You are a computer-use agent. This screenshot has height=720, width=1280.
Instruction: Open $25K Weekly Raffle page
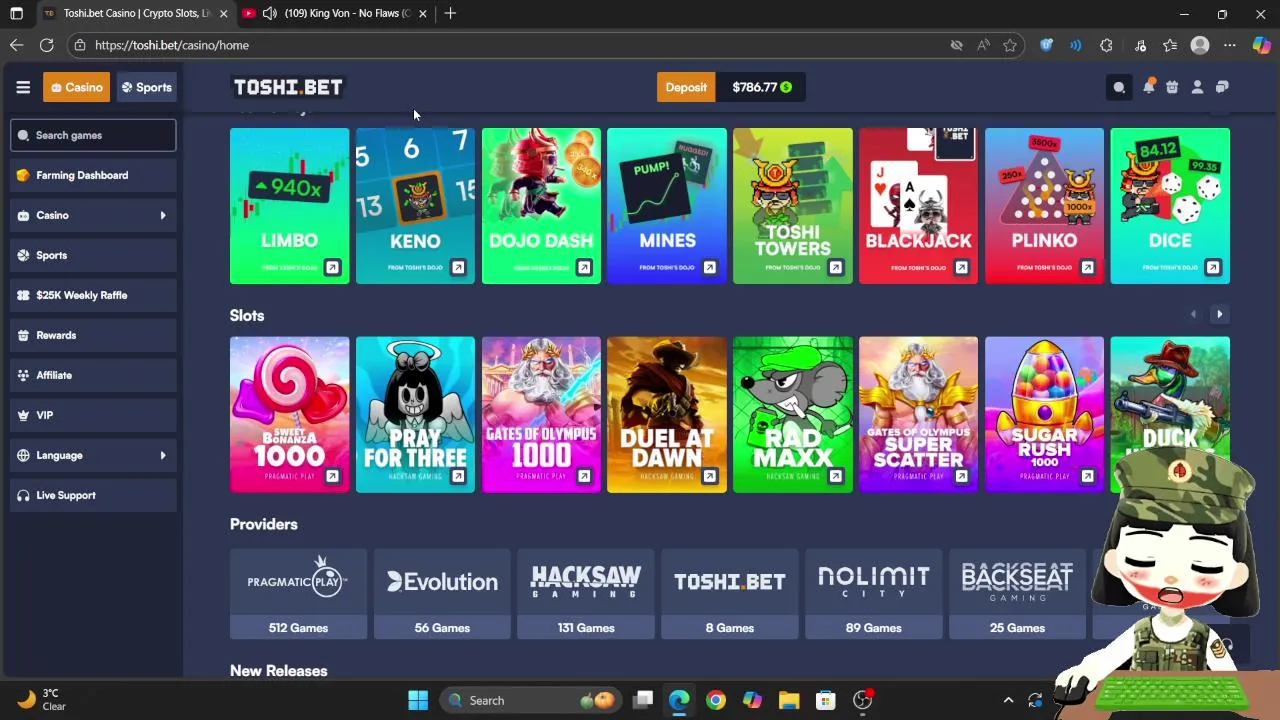pos(93,295)
